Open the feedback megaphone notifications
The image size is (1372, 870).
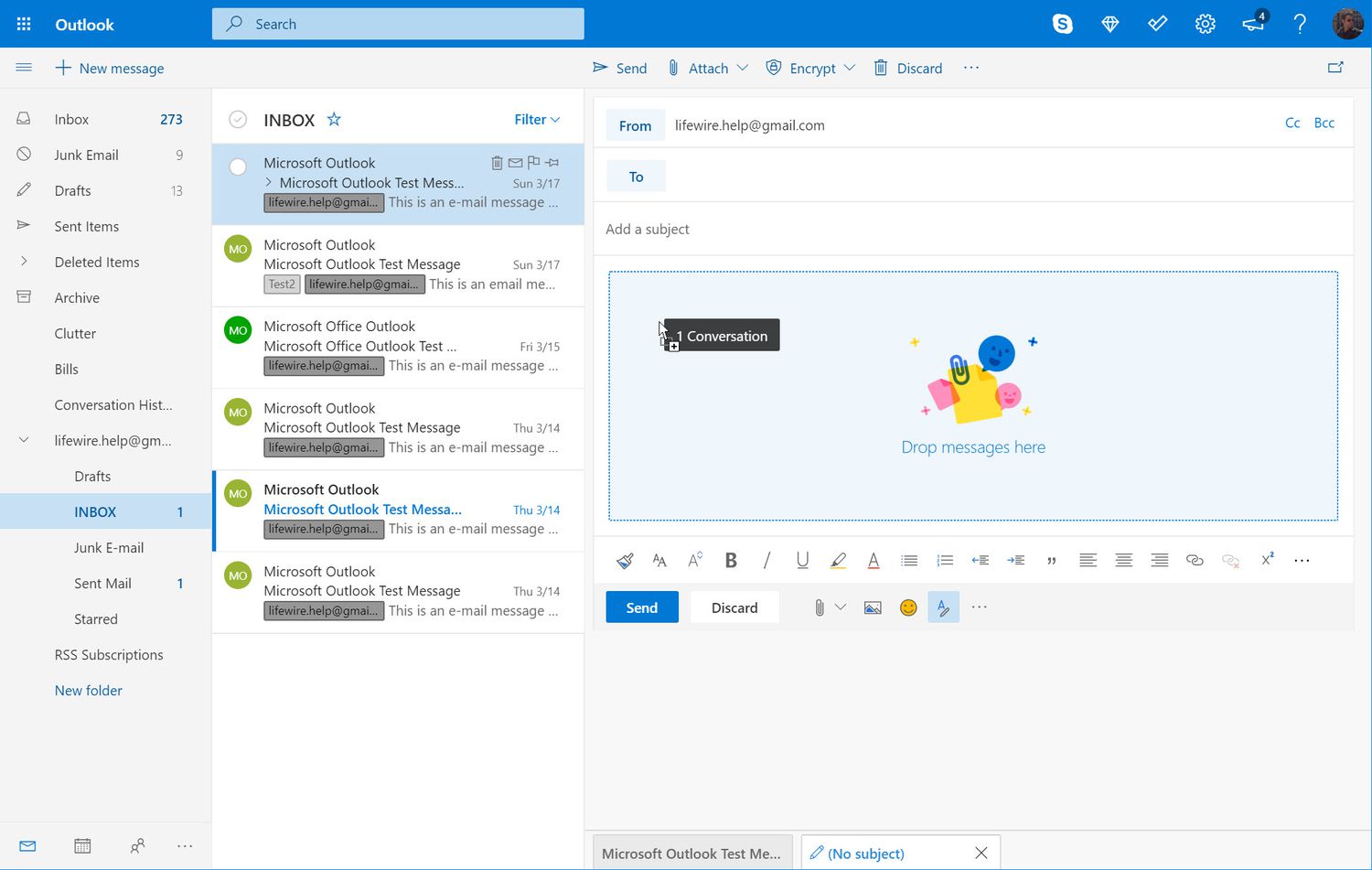[1253, 23]
